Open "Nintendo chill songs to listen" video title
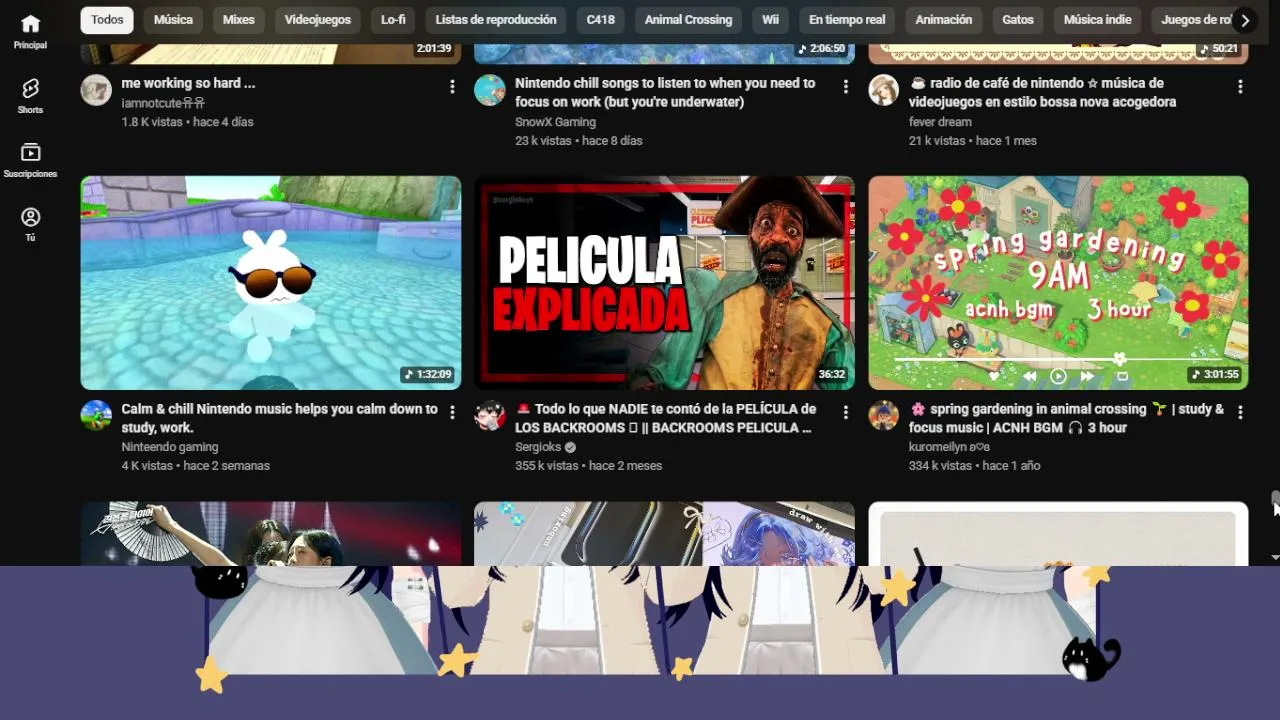This screenshot has width=1280, height=720. (665, 92)
